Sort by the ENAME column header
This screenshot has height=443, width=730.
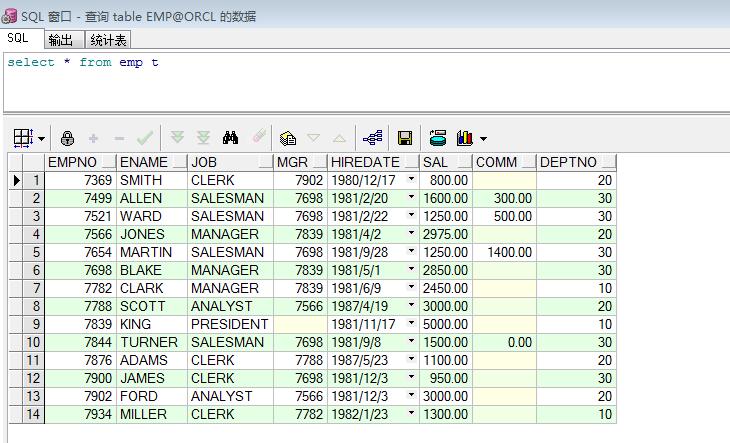[x=152, y=162]
